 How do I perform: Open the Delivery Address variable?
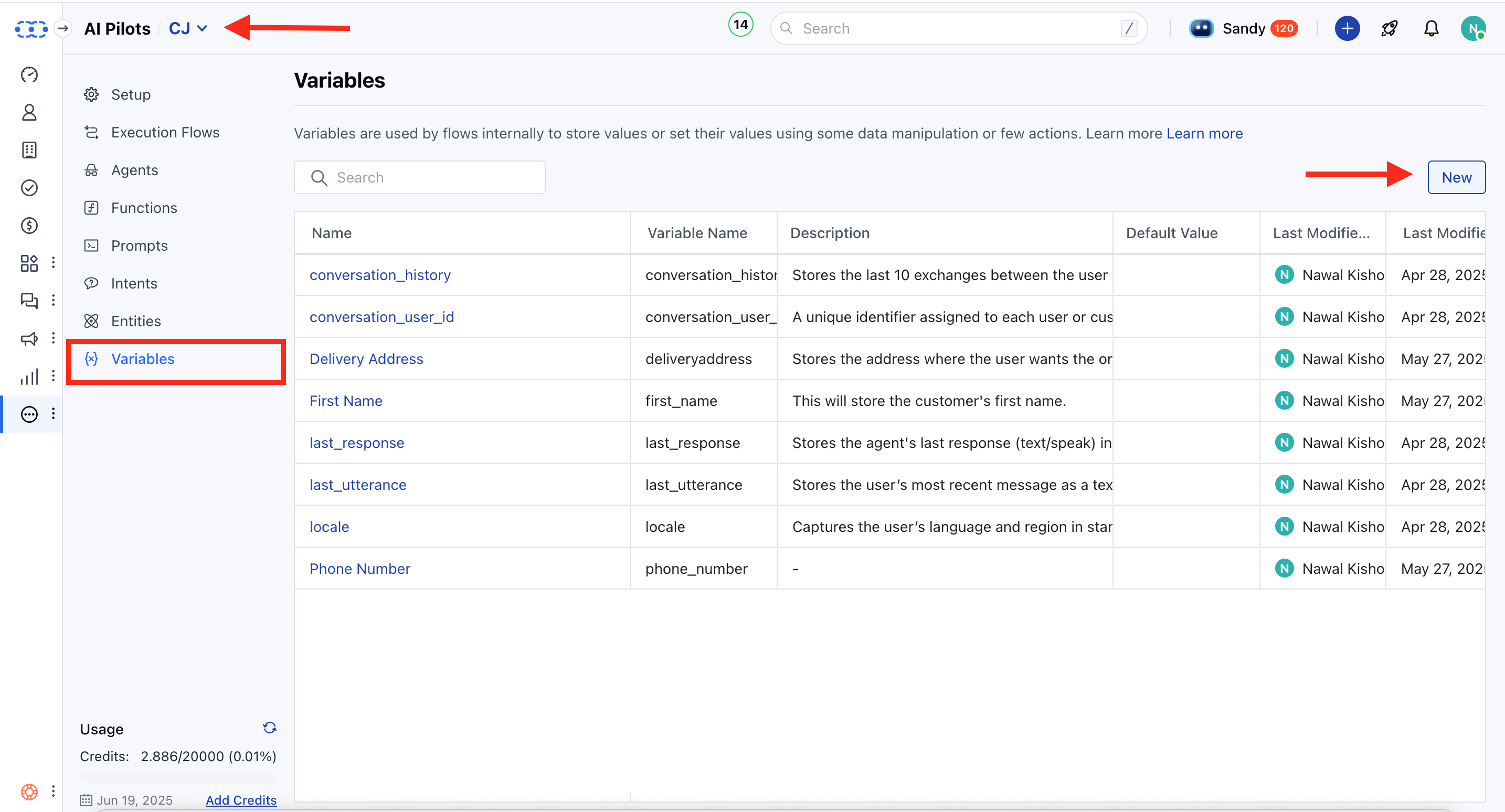pyautogui.click(x=366, y=359)
